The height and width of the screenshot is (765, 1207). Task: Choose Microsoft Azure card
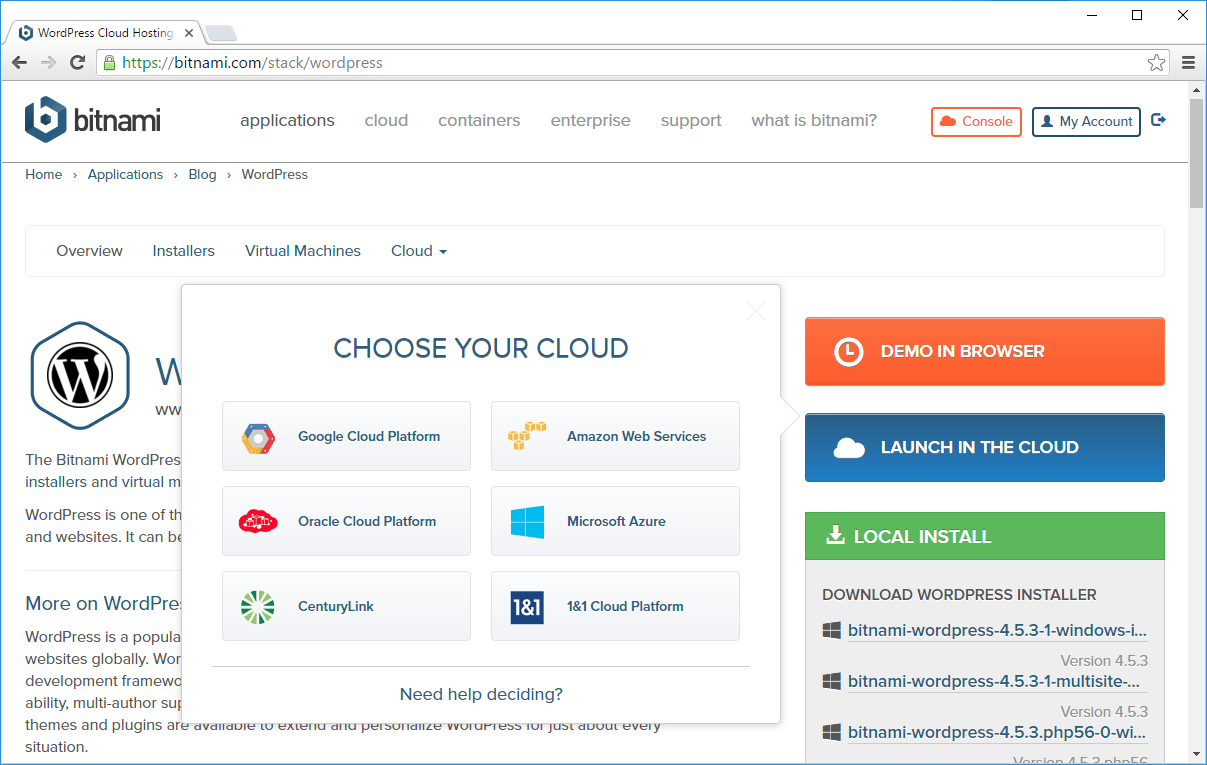pos(615,521)
